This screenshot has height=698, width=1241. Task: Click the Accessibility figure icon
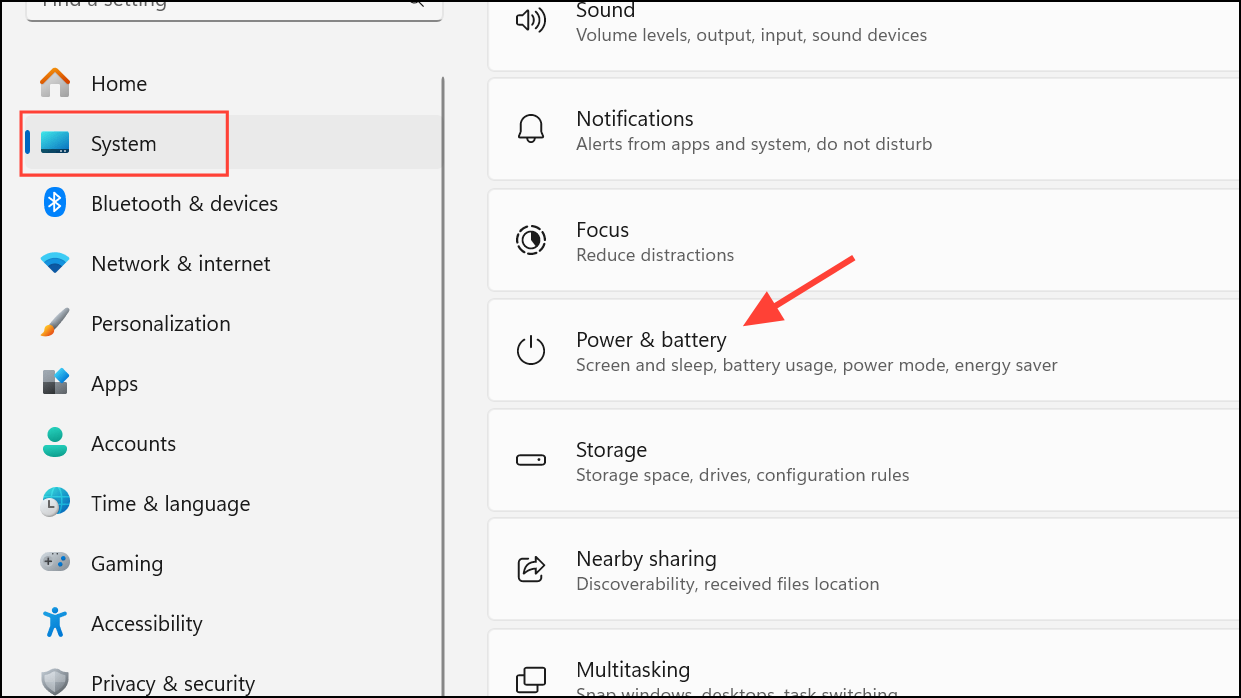[x=55, y=623]
